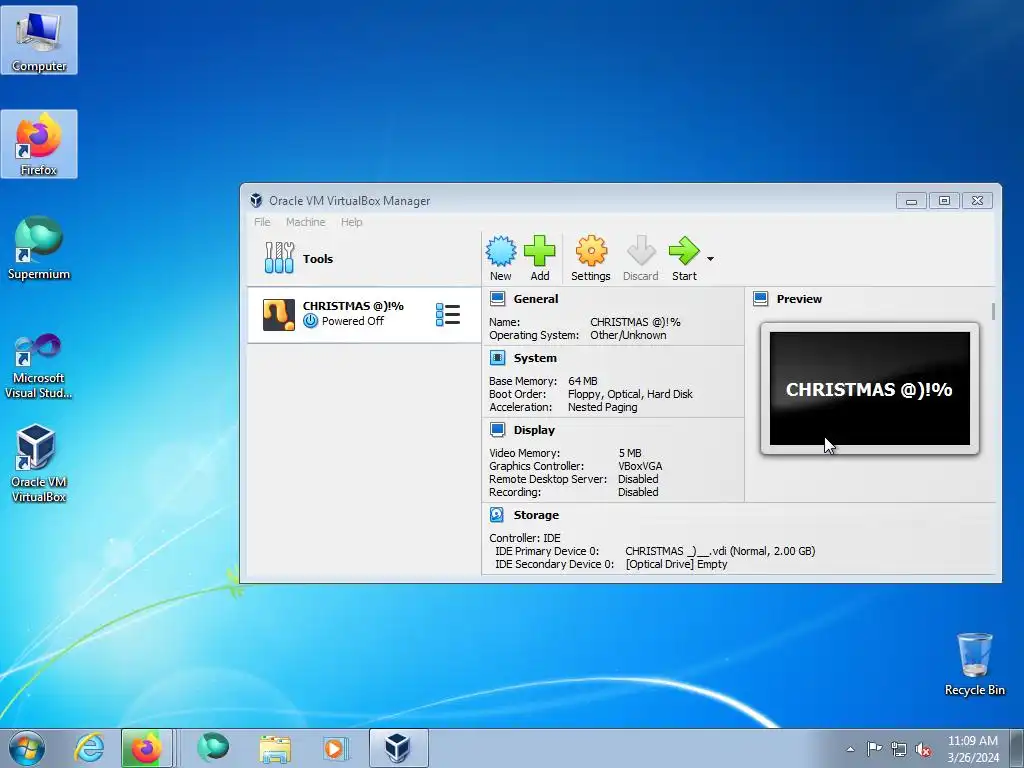The image size is (1024, 768).
Task: Click the General section monitor icon
Action: 498,299
